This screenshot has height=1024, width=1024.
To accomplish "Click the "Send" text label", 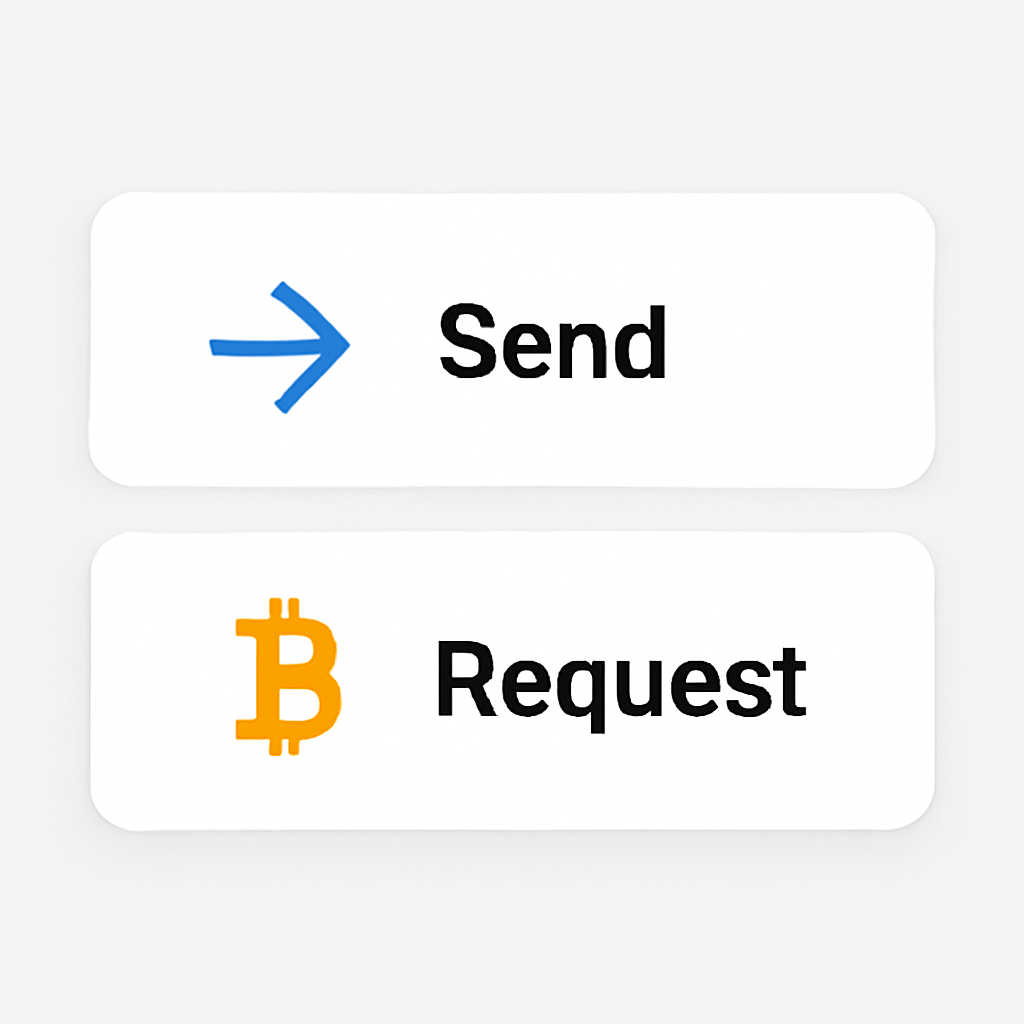I will pyautogui.click(x=552, y=341).
